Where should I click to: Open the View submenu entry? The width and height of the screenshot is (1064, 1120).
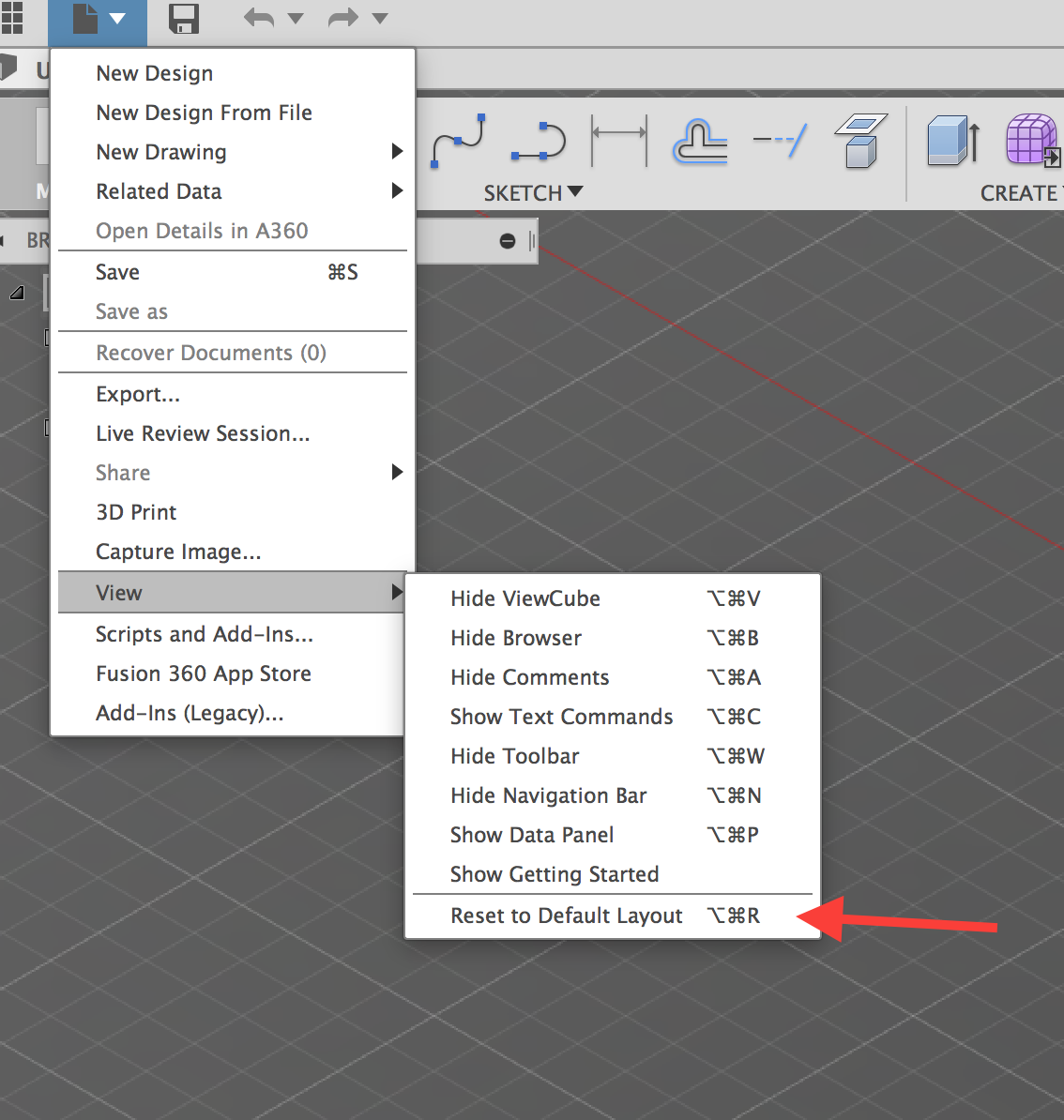coord(233,592)
